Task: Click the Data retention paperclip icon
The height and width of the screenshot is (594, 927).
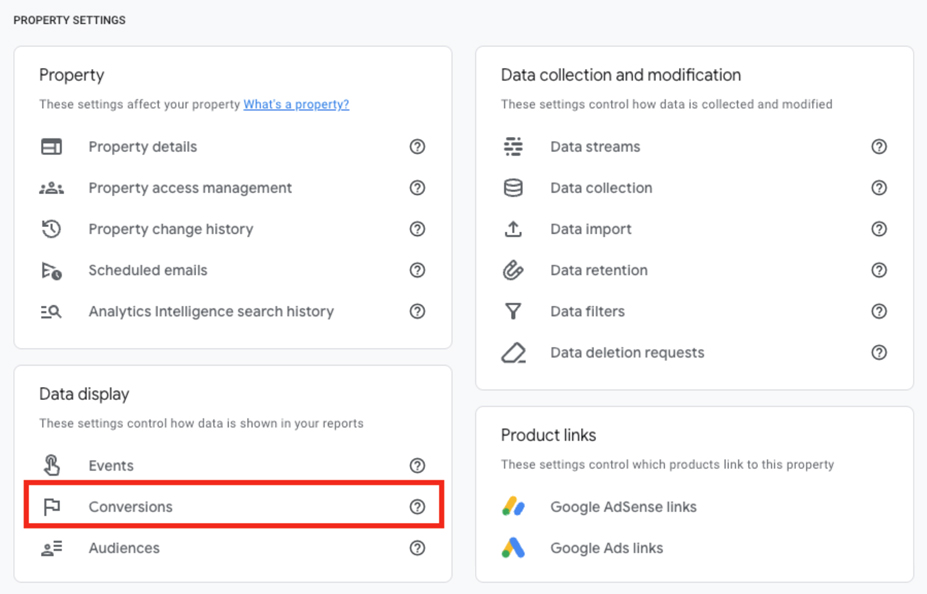Action: [513, 270]
